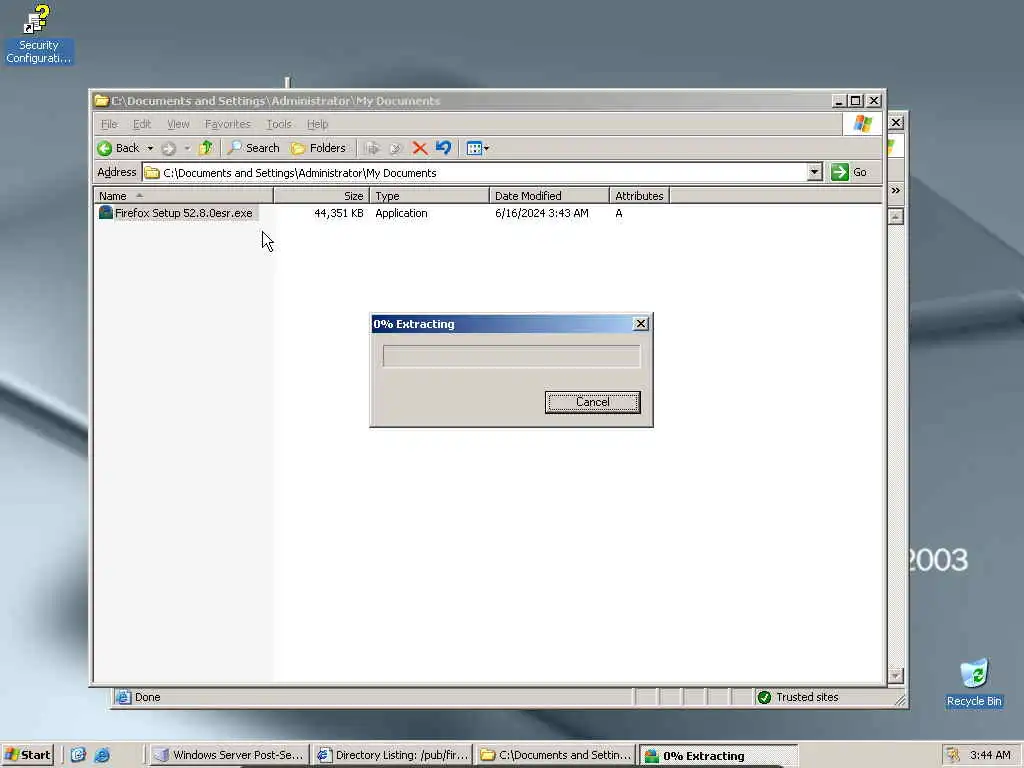
Task: Maximize the My Documents window
Action: click(856, 101)
